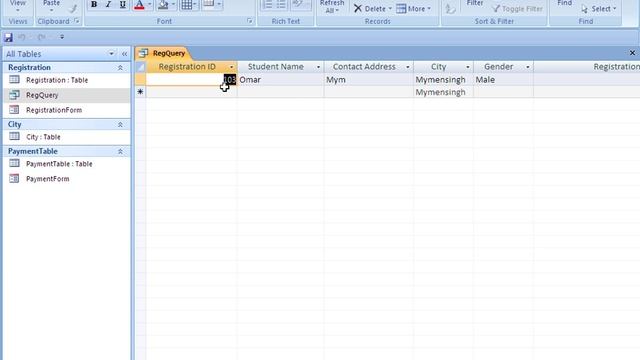Click Refresh All button

[332, 7]
